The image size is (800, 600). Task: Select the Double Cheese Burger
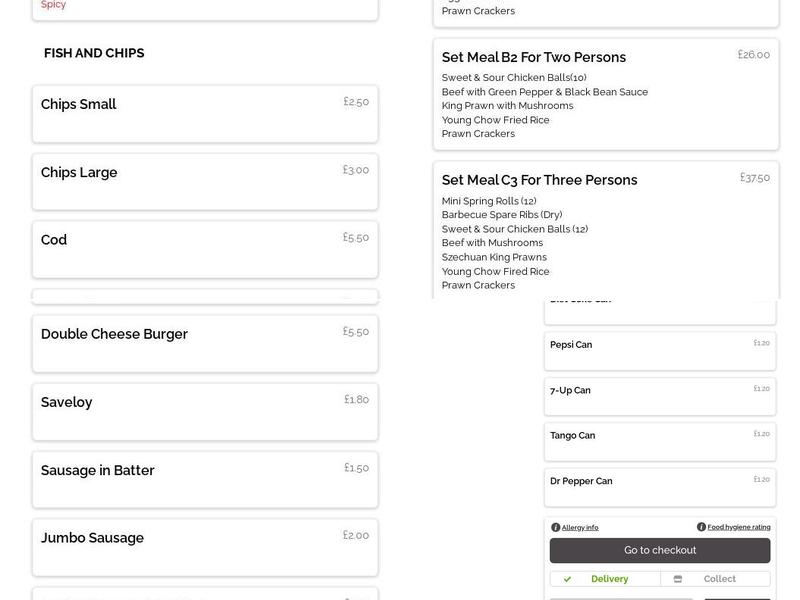point(204,343)
